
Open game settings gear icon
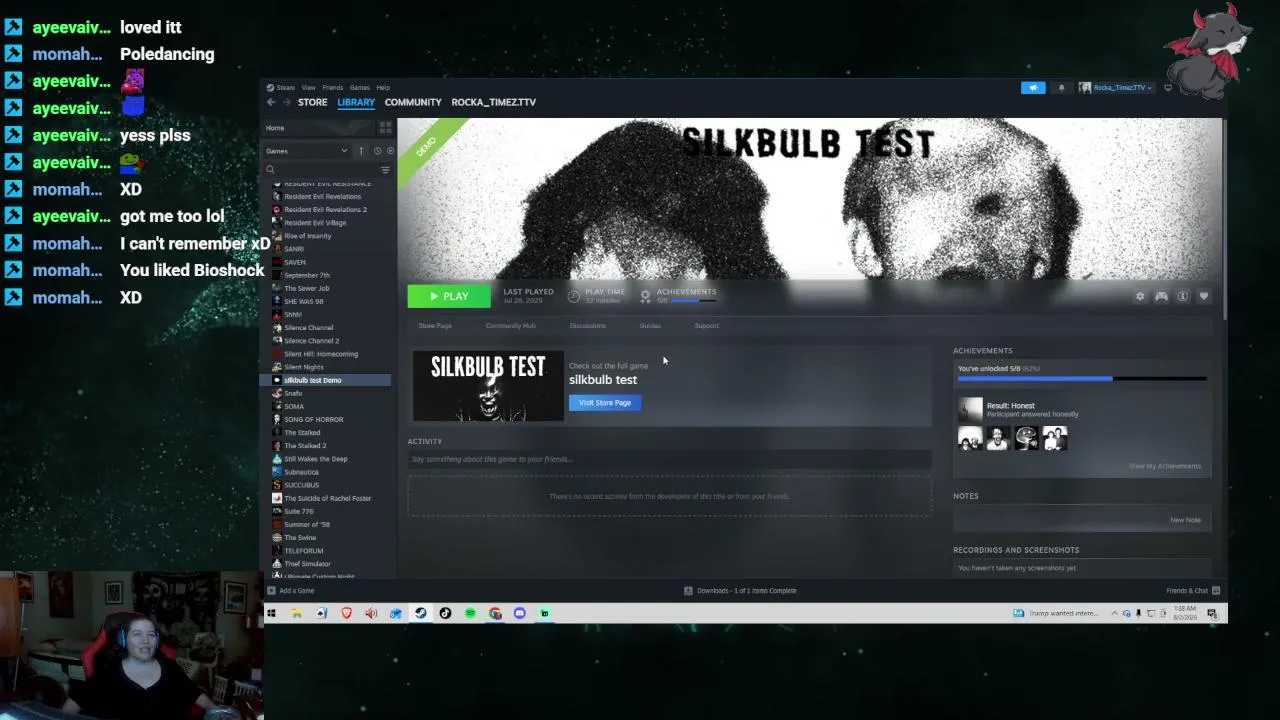(1140, 296)
